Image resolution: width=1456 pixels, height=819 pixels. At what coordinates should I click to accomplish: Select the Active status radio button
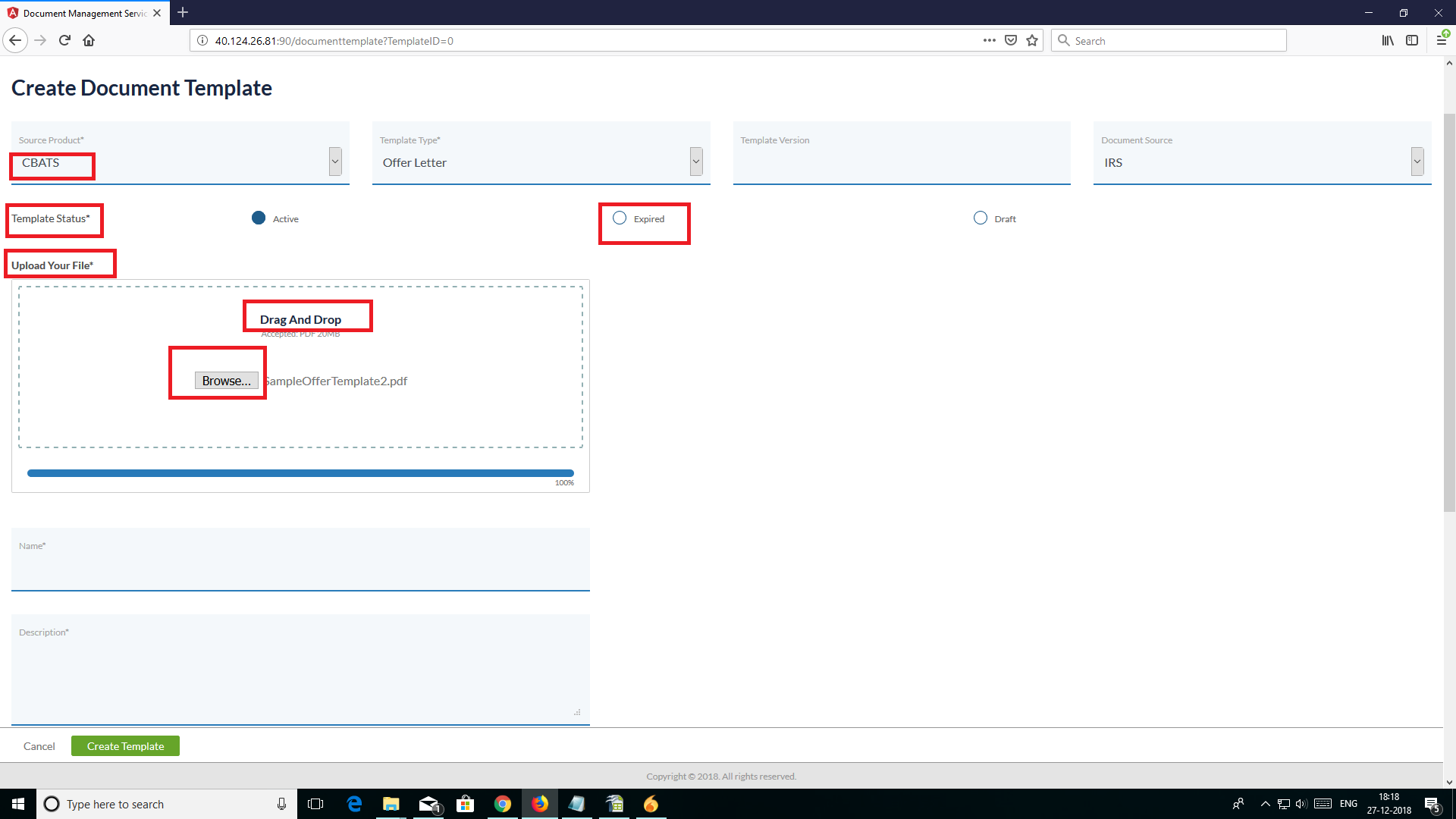click(259, 218)
